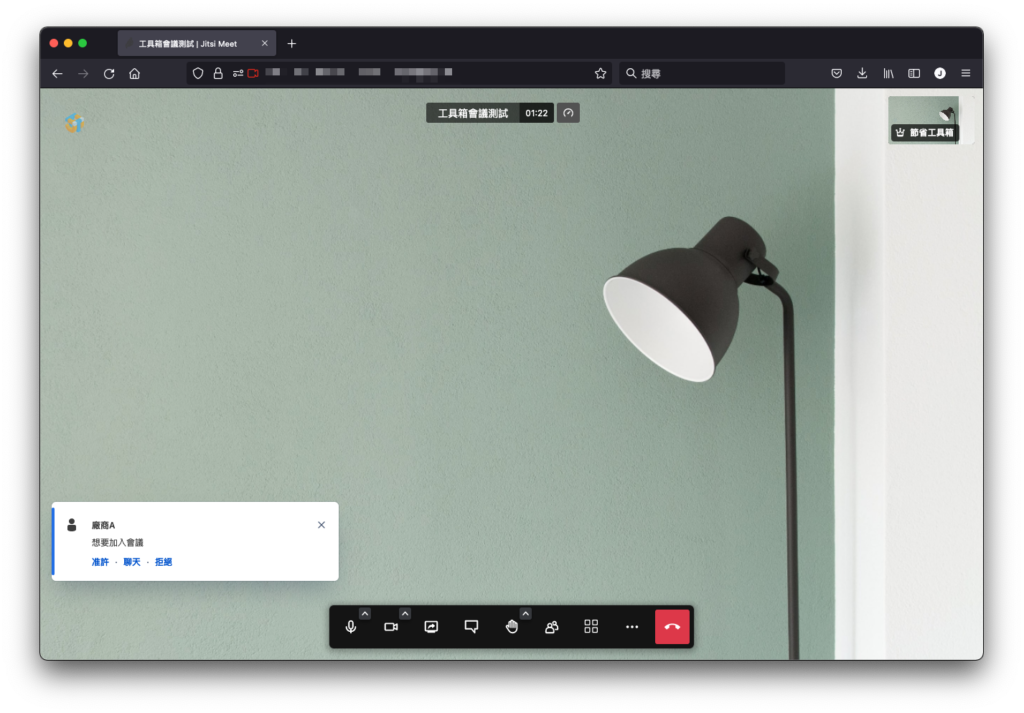
Task: Toggle tile view layout
Action: (591, 627)
